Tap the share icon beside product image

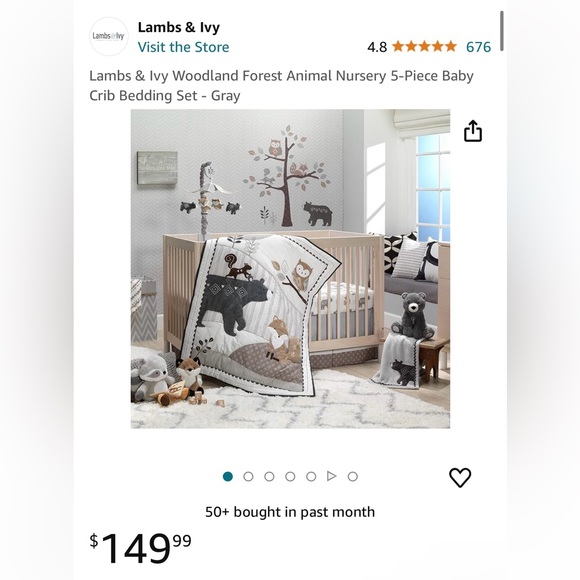[x=473, y=131]
